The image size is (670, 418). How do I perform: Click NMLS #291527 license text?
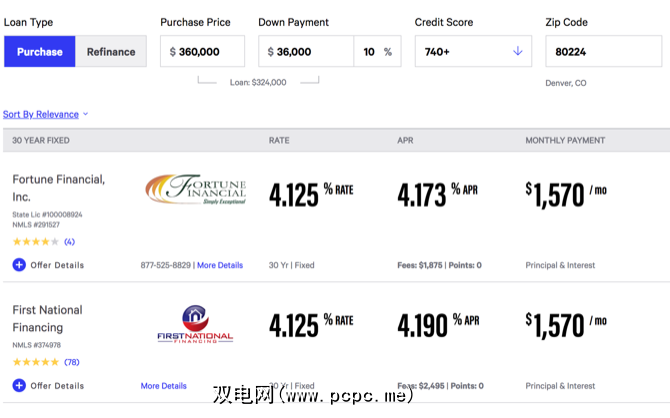(36, 225)
